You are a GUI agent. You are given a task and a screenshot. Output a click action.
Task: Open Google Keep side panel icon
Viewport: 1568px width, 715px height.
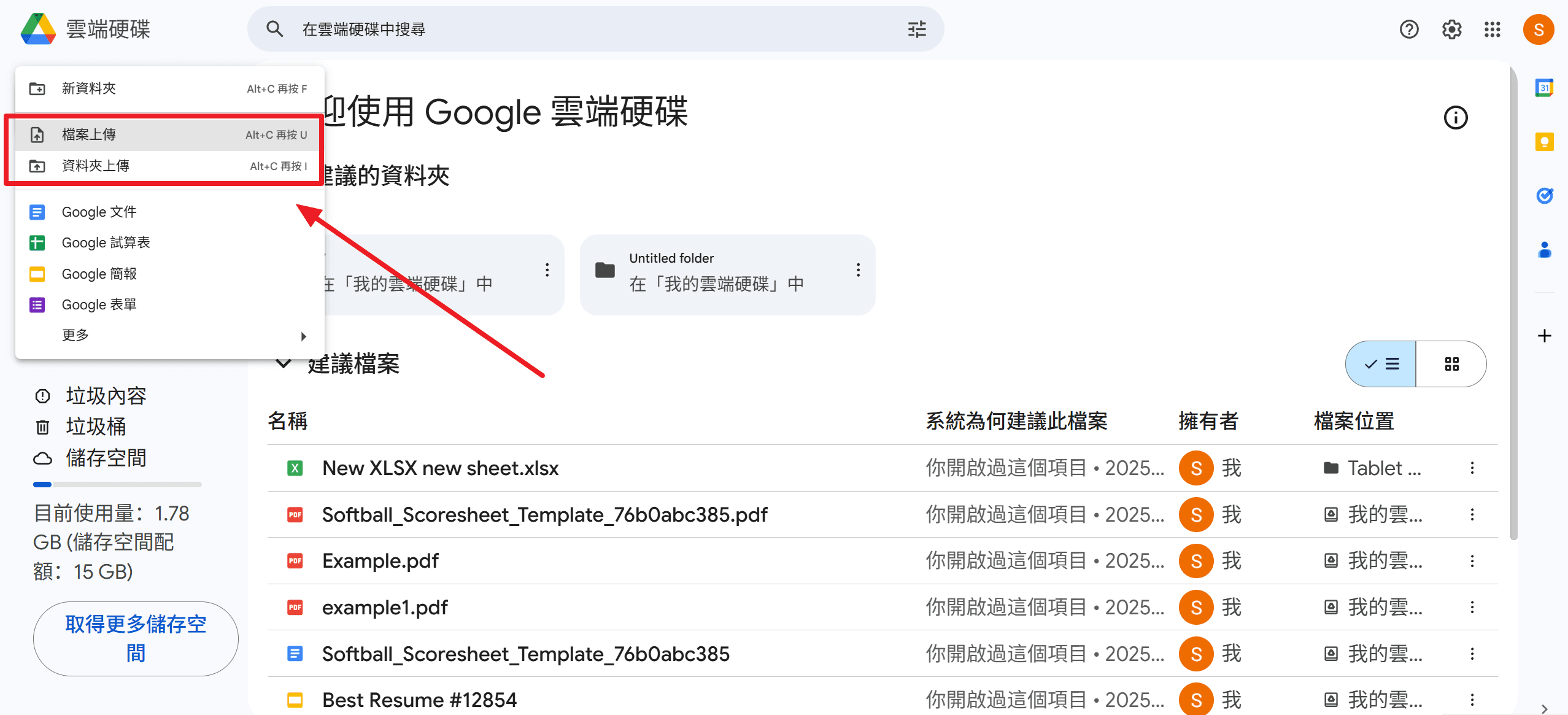[x=1545, y=142]
